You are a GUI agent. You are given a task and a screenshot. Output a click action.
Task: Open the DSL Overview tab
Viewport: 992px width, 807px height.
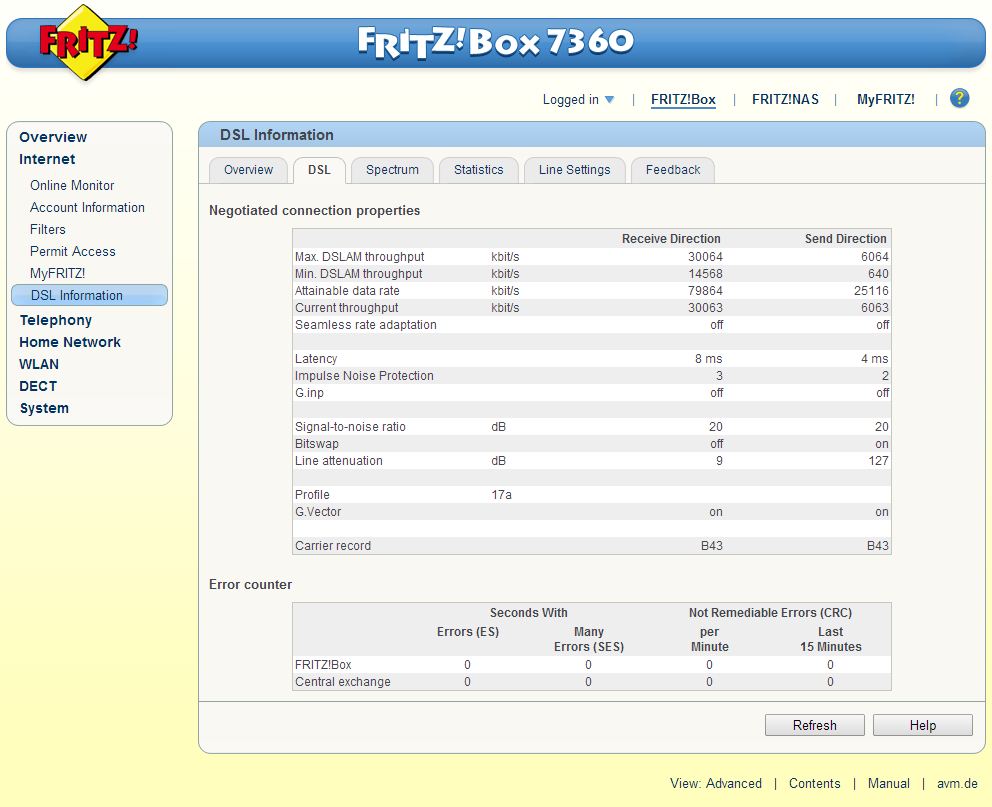click(248, 170)
